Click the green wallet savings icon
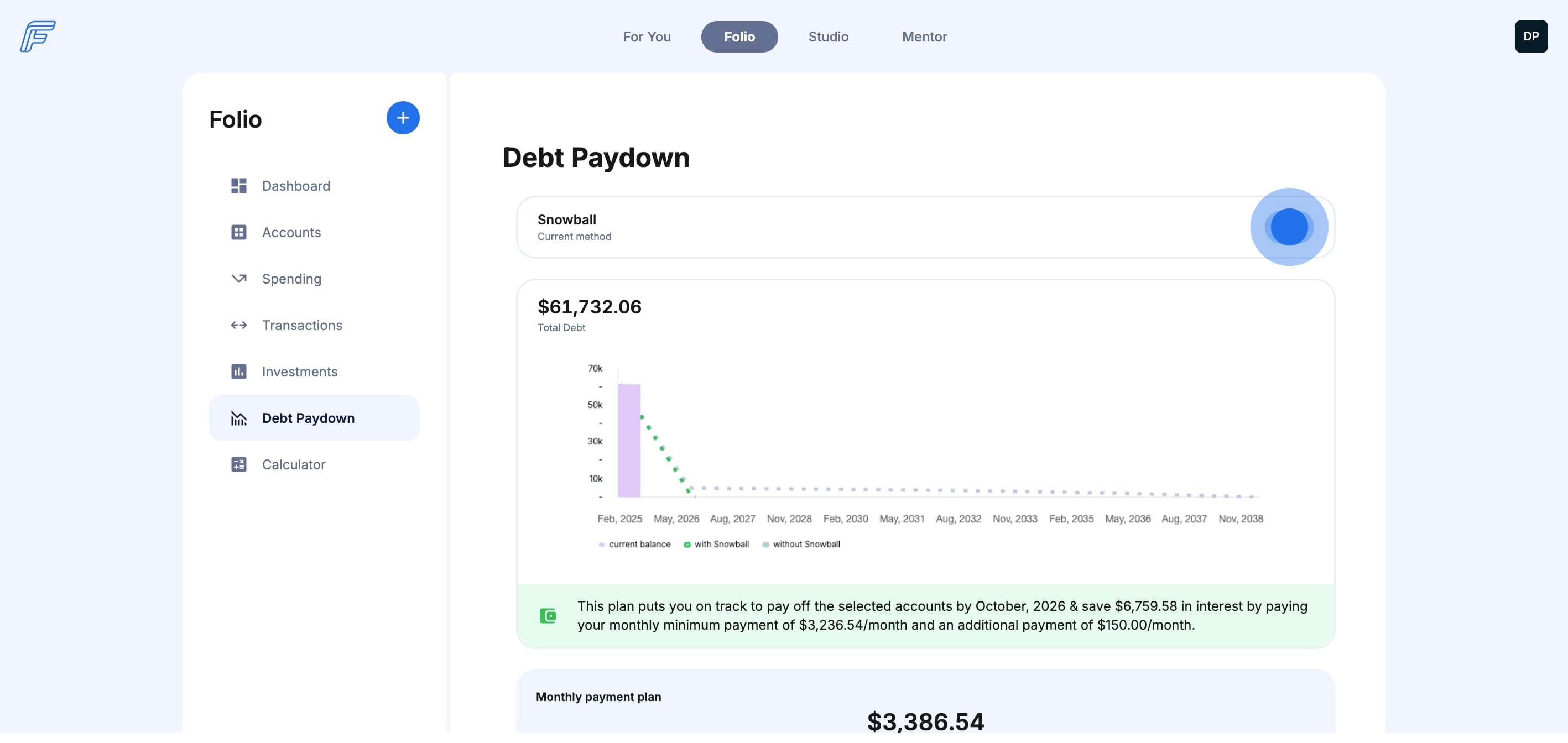Screen dimensions: 1568x743 (x=548, y=616)
